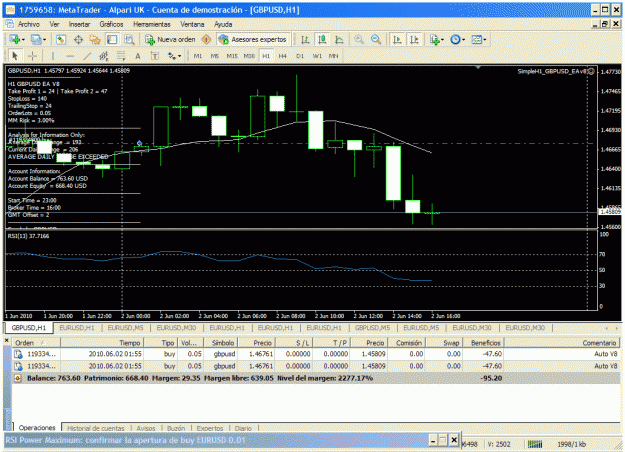The height and width of the screenshot is (452, 625).
Task: Open the arrows objects dropdown
Action: coord(174,56)
